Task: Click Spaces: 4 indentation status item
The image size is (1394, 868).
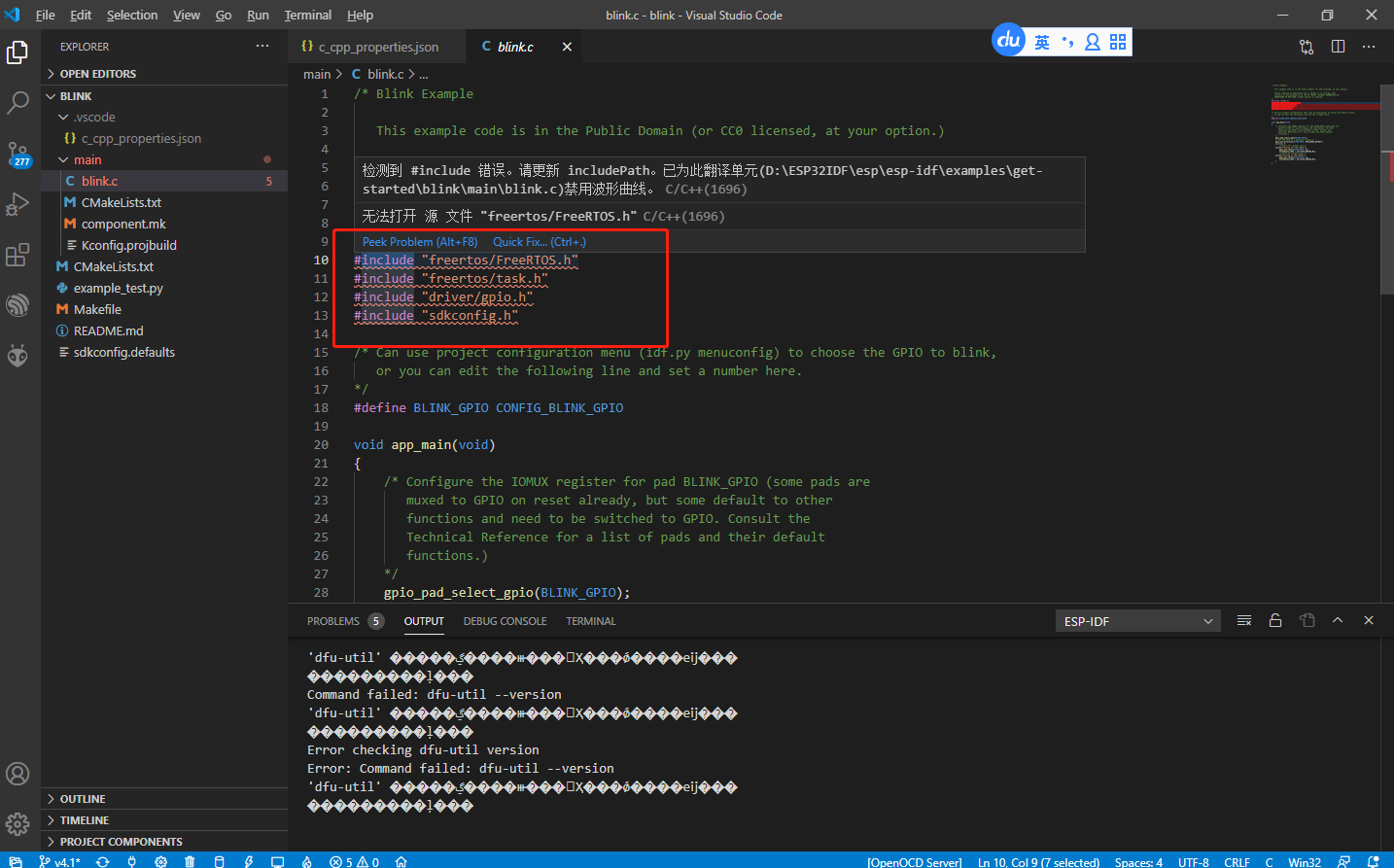Action: 1138,862
